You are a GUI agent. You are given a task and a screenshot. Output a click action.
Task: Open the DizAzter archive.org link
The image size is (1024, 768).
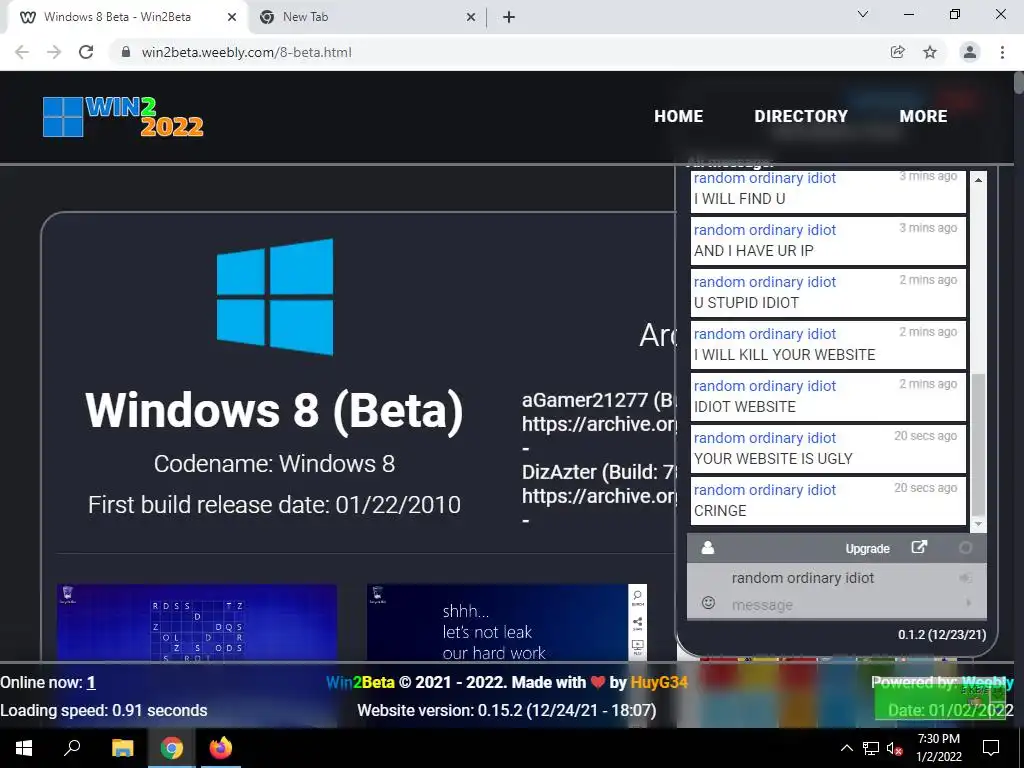599,496
